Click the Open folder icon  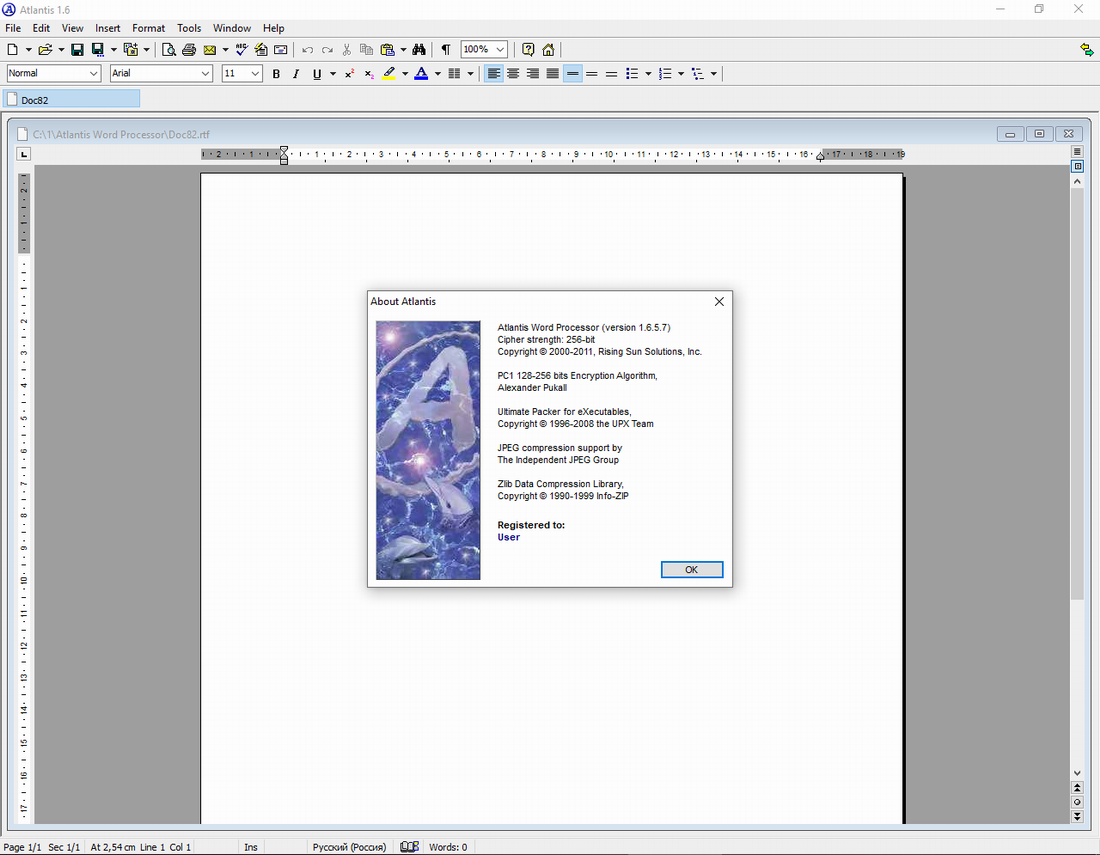(x=45, y=50)
